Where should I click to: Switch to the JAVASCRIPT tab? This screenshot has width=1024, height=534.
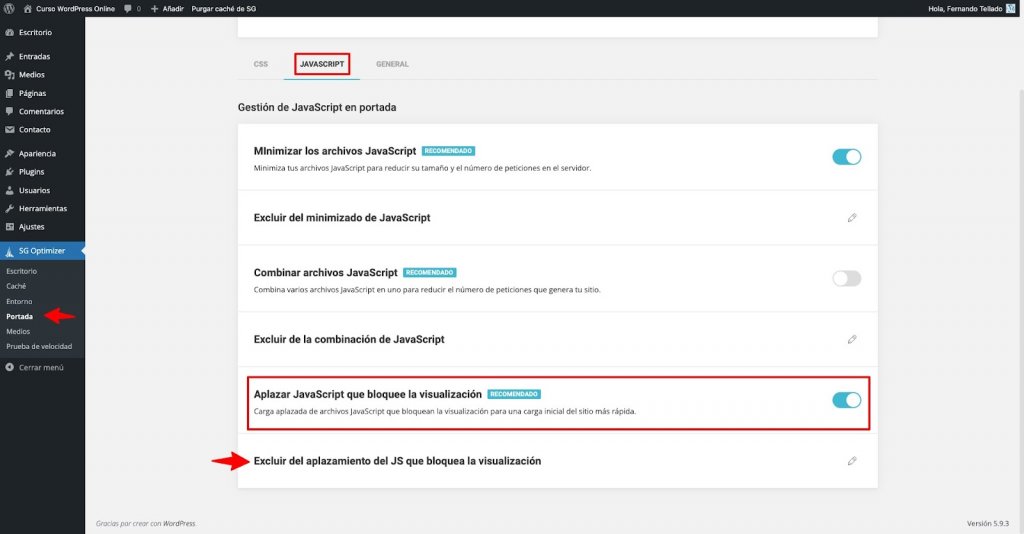click(x=322, y=64)
